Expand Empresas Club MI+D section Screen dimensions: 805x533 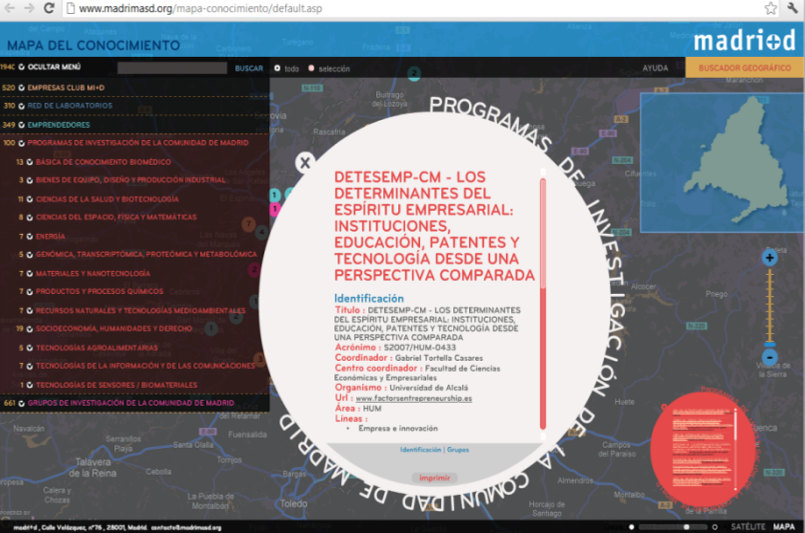[22, 88]
